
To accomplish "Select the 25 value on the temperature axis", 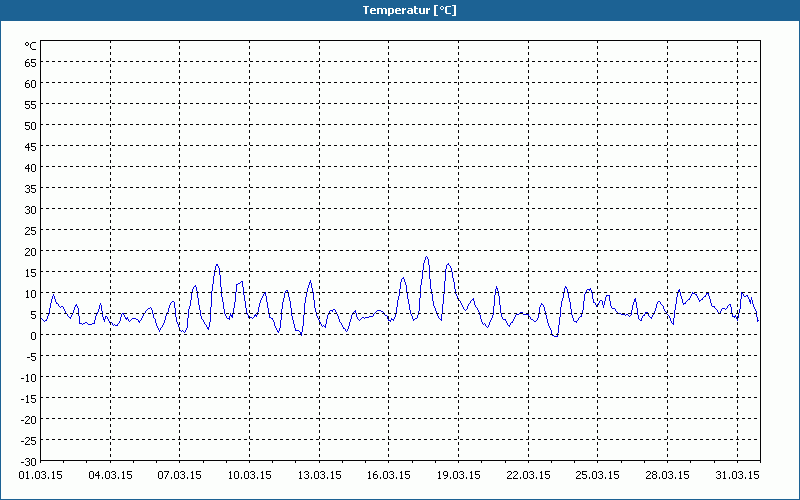I will [x=31, y=231].
